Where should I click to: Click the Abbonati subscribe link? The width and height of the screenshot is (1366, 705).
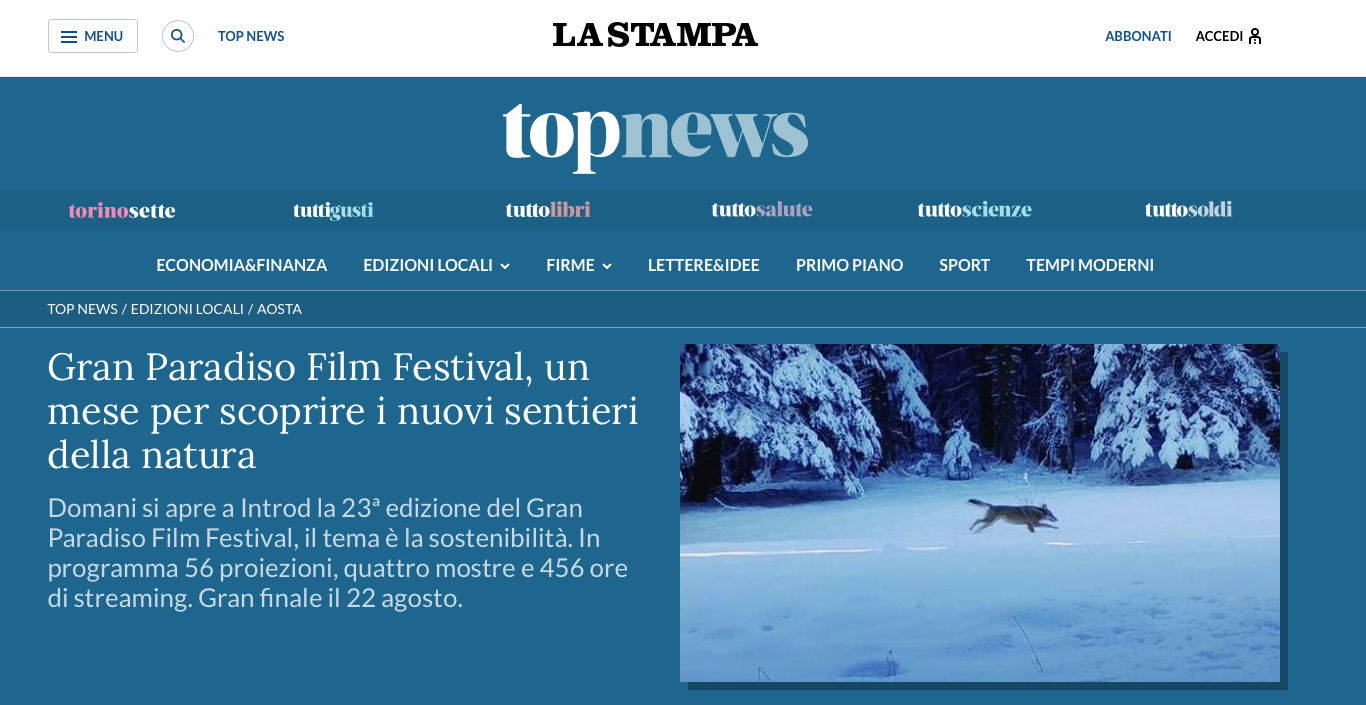1138,36
